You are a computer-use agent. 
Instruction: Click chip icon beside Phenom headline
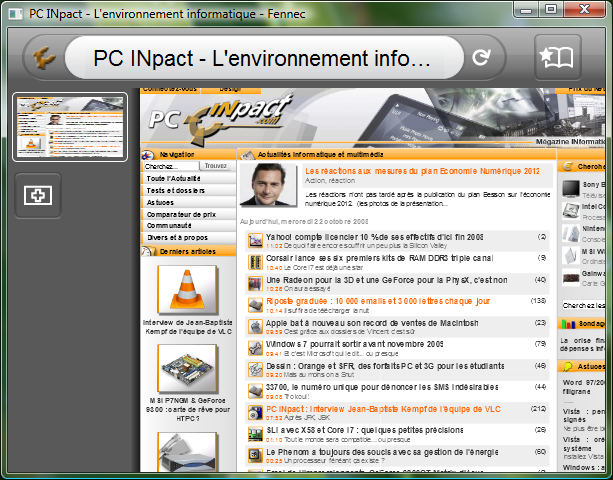[255, 456]
